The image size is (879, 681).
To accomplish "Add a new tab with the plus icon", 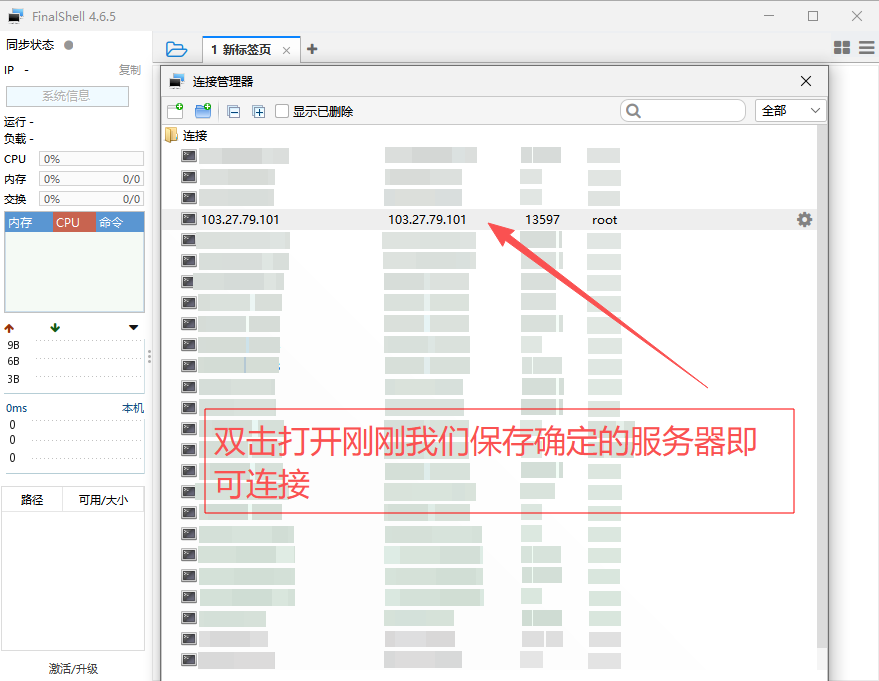I will [312, 49].
